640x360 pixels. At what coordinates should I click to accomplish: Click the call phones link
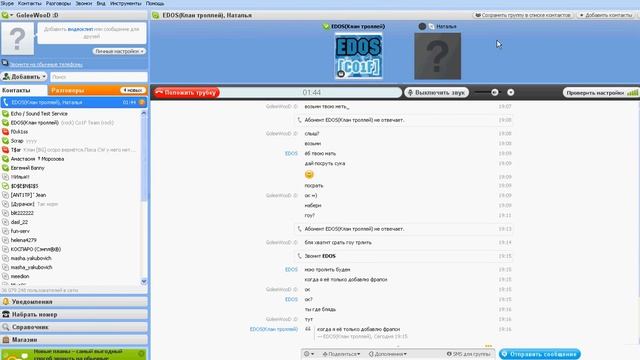(46, 64)
